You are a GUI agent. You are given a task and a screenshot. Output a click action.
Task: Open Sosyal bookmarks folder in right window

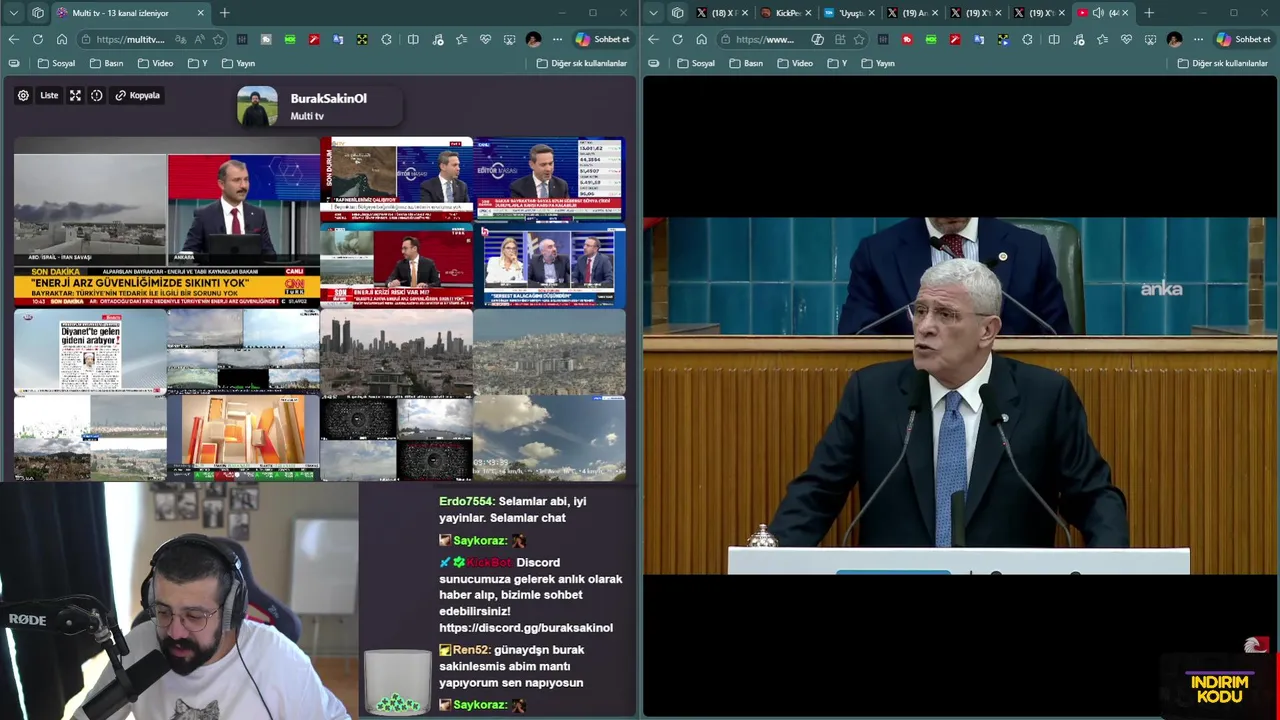(x=696, y=63)
